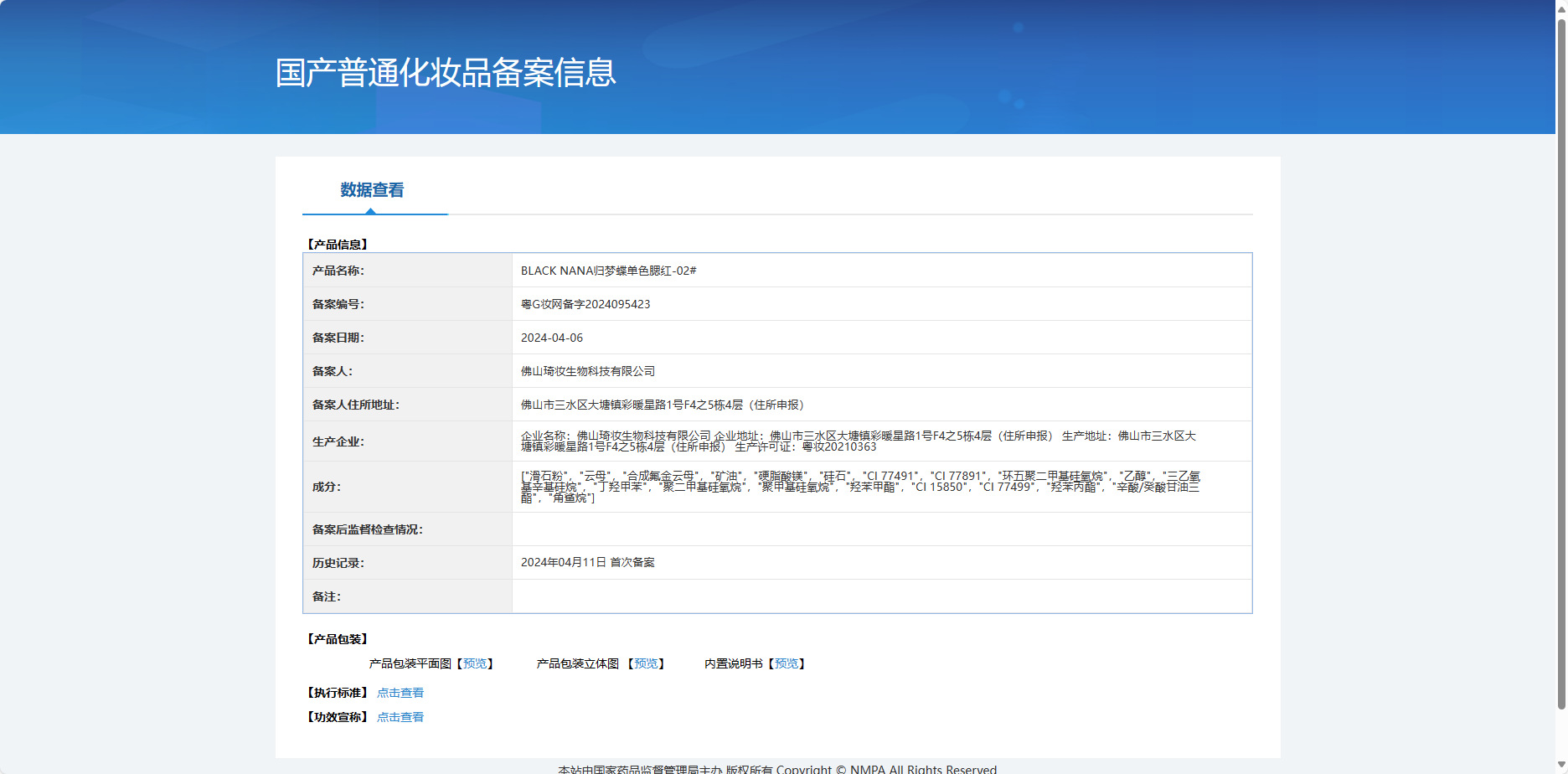Click the 历史记录 row label
The image size is (1568, 774).
(338, 563)
